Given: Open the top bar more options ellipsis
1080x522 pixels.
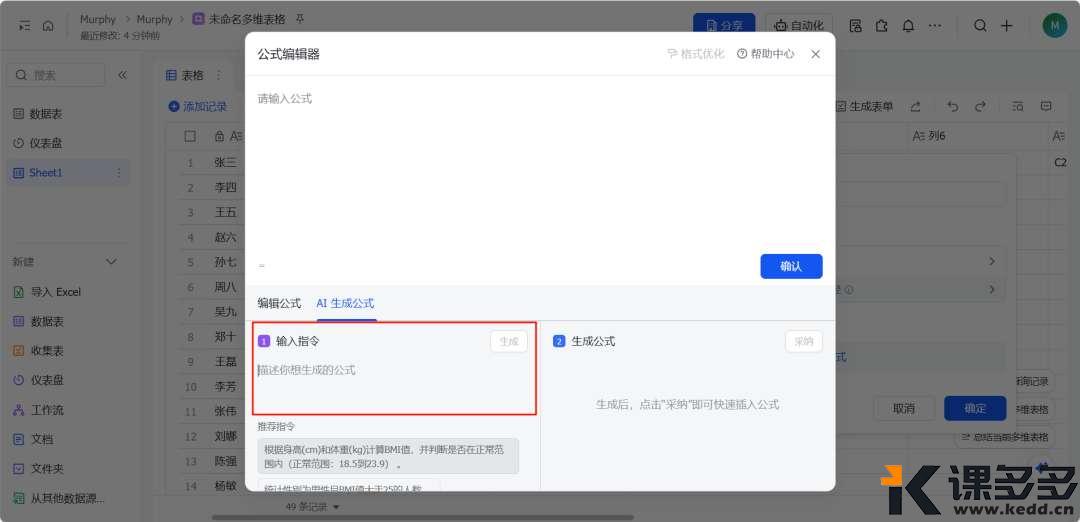Looking at the screenshot, I should click(x=935, y=25).
